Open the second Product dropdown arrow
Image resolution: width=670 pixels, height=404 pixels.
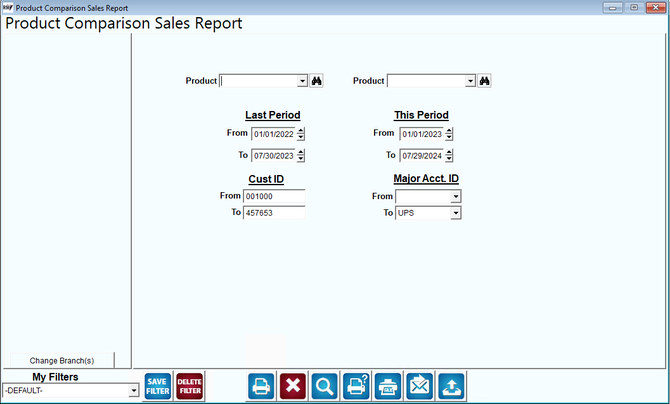(470, 81)
